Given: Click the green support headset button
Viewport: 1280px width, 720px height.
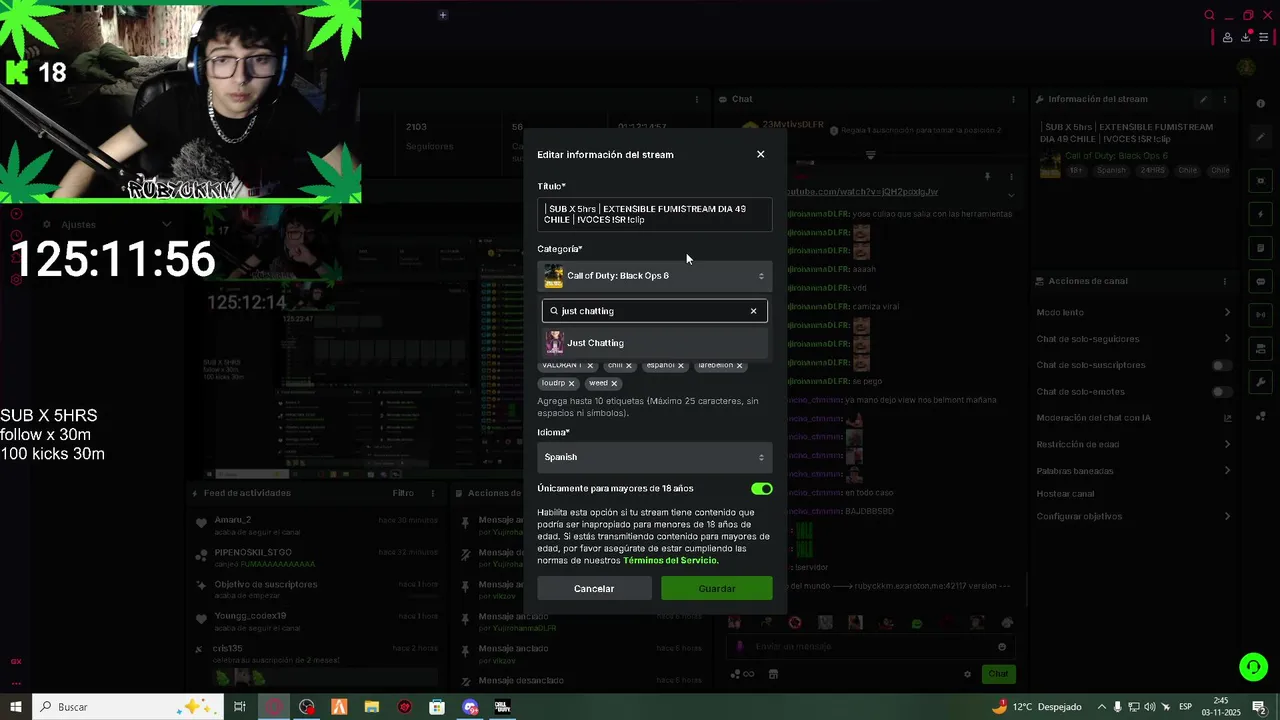Looking at the screenshot, I should point(1253,666).
